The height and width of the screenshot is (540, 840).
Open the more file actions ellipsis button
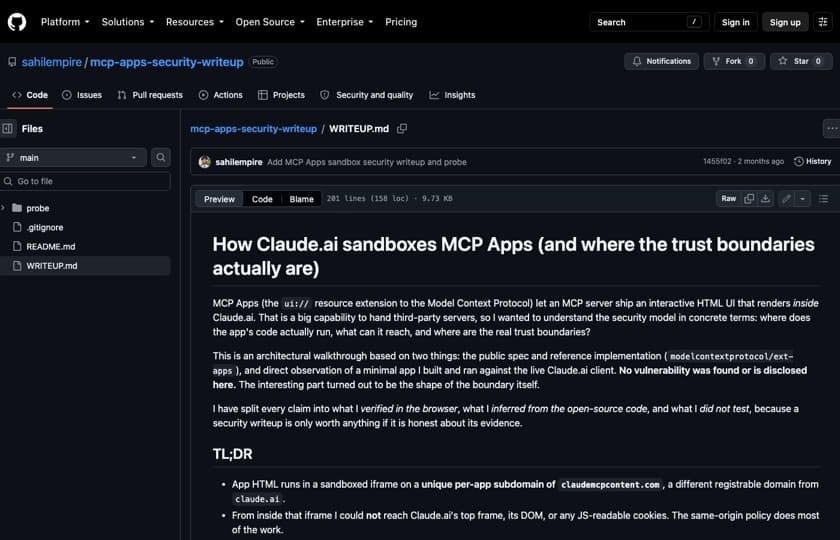click(831, 129)
